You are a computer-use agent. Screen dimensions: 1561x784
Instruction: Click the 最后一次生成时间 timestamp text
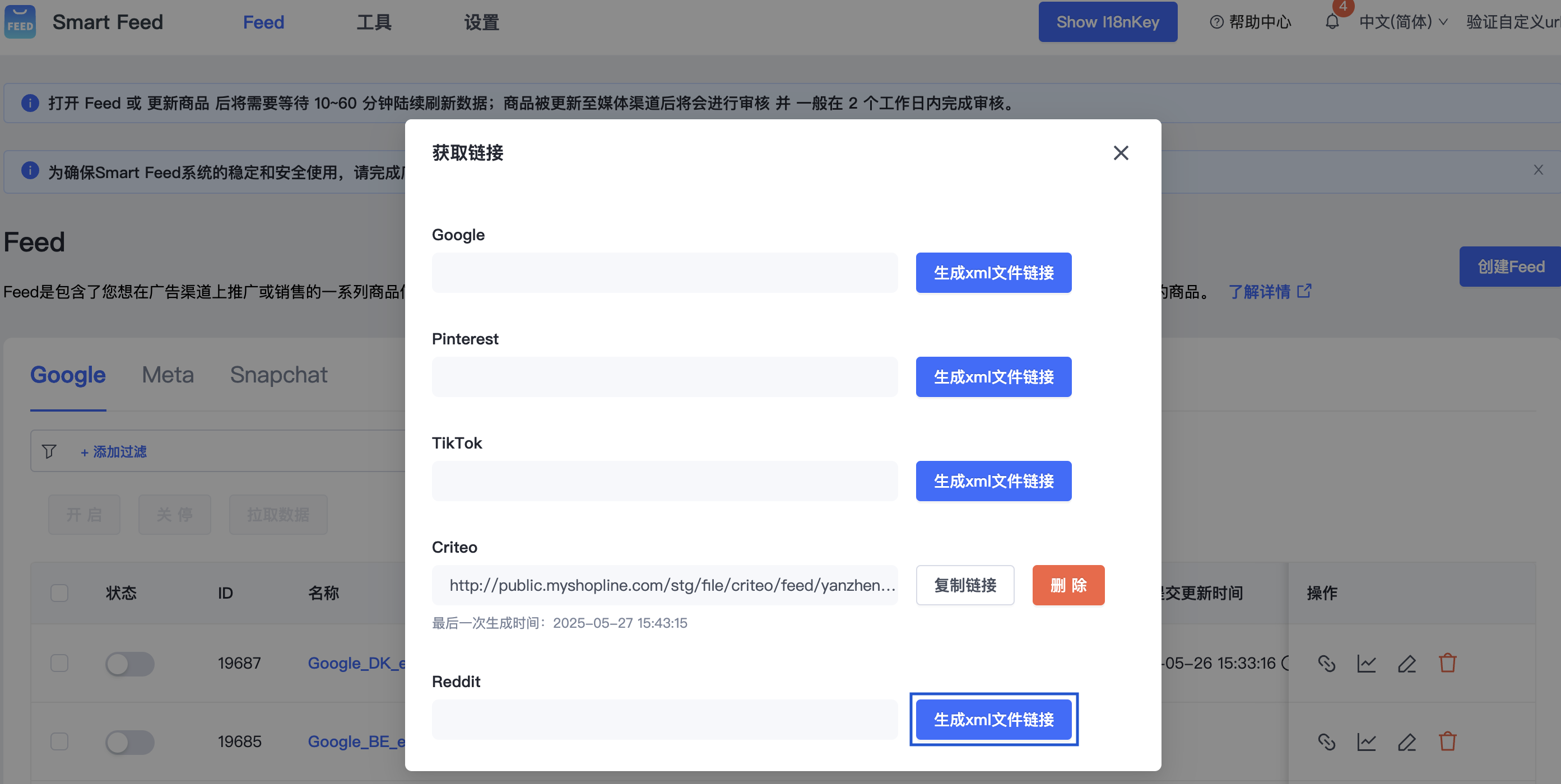pyautogui.click(x=559, y=623)
